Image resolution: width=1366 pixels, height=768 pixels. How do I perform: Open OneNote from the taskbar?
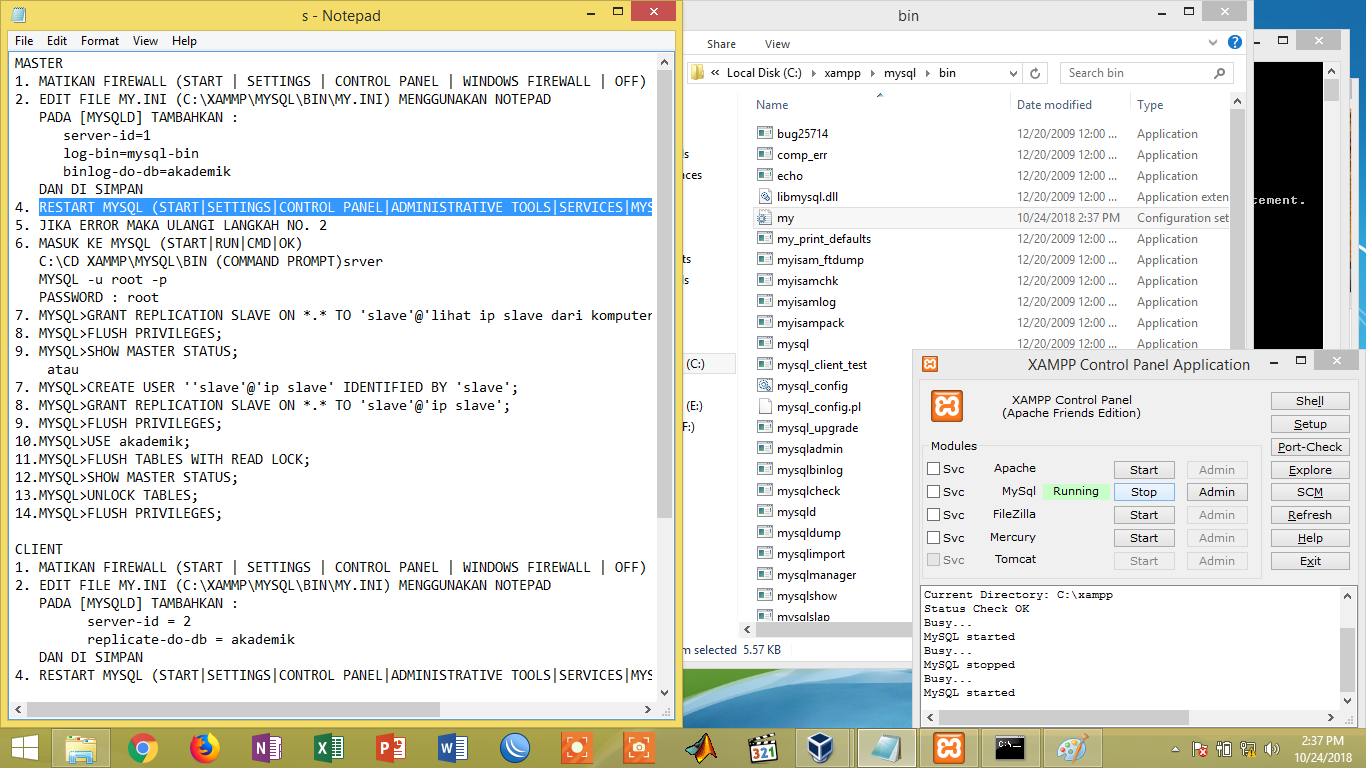tap(267, 748)
